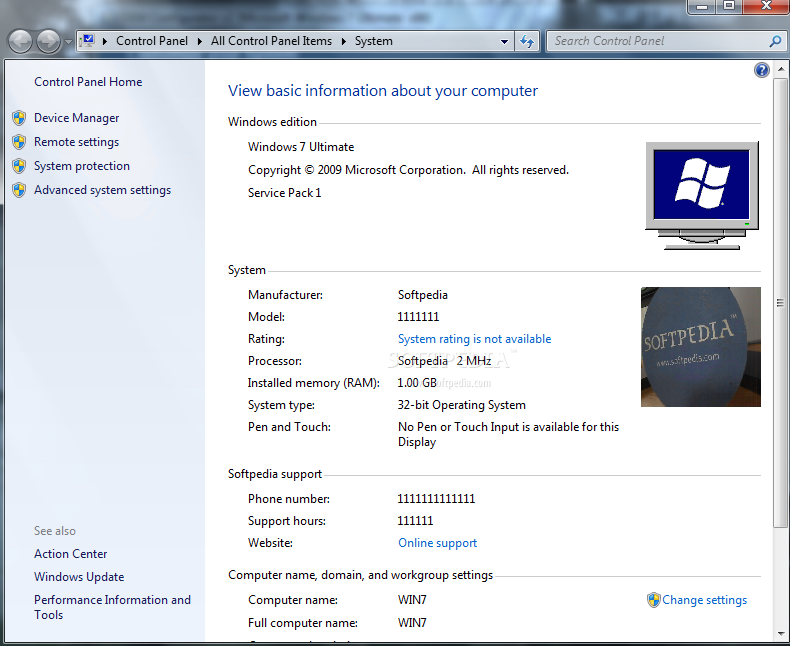Screen dimensions: 790x646
Task: Open the Online support website link
Action: pos(437,543)
